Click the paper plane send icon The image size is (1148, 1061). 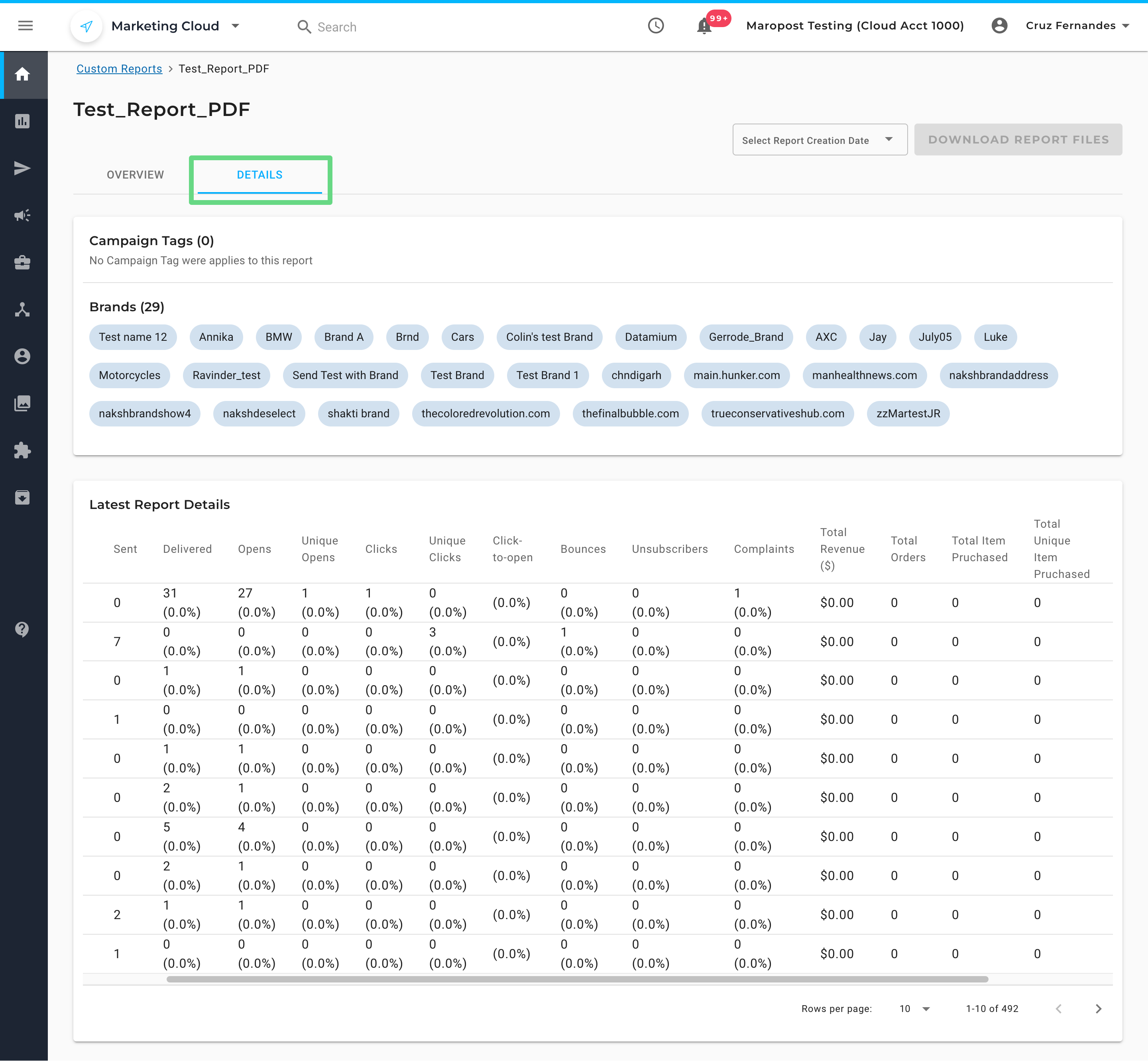click(22, 168)
